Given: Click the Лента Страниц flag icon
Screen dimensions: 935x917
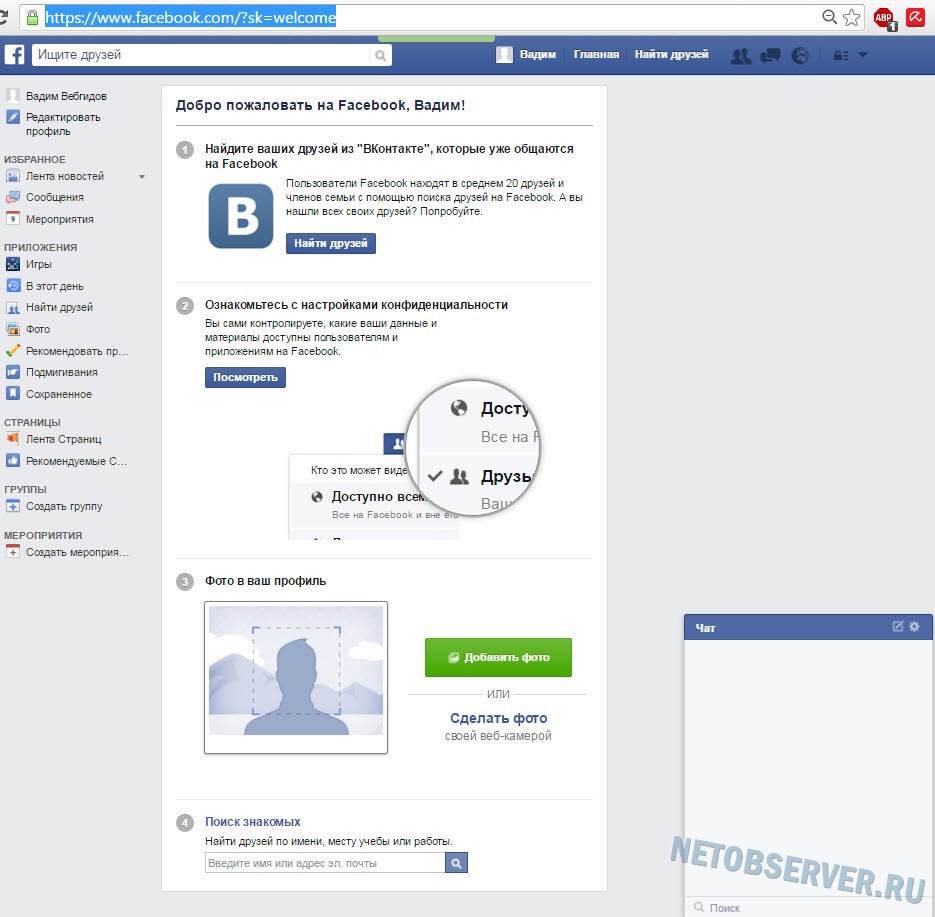Looking at the screenshot, I should [13, 439].
